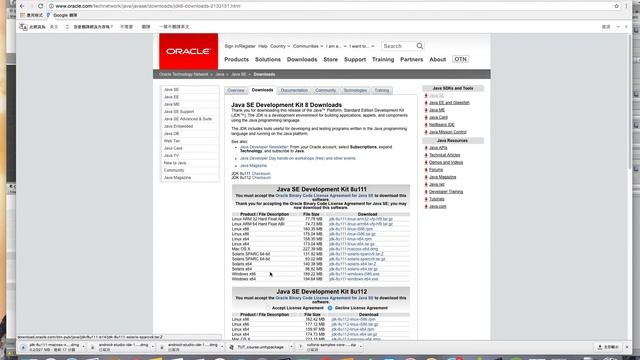Expand options for jdk-8u111 macosx download
640x360 pixels.
[x=83, y=347]
